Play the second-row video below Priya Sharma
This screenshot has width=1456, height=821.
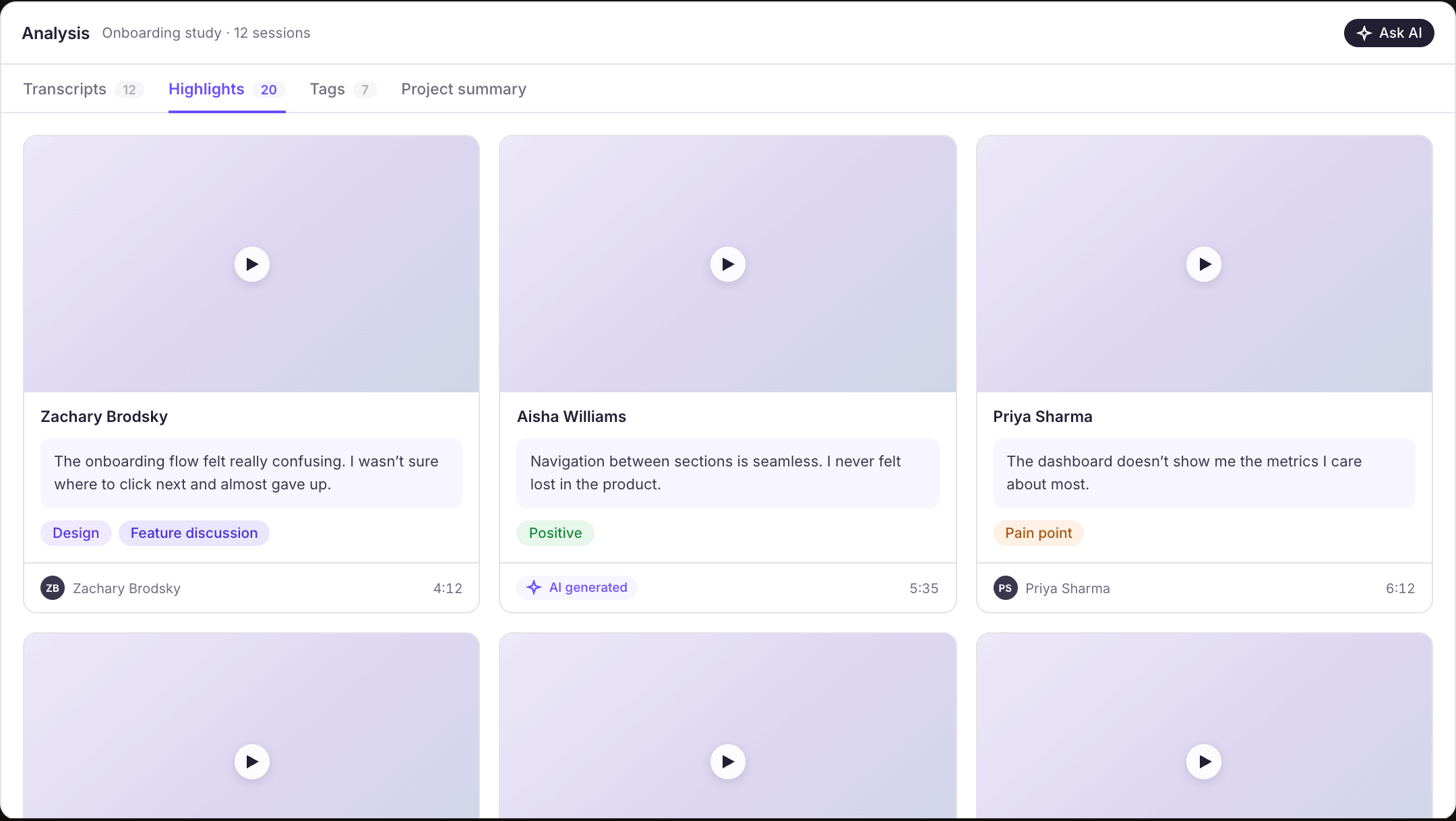click(x=1204, y=762)
